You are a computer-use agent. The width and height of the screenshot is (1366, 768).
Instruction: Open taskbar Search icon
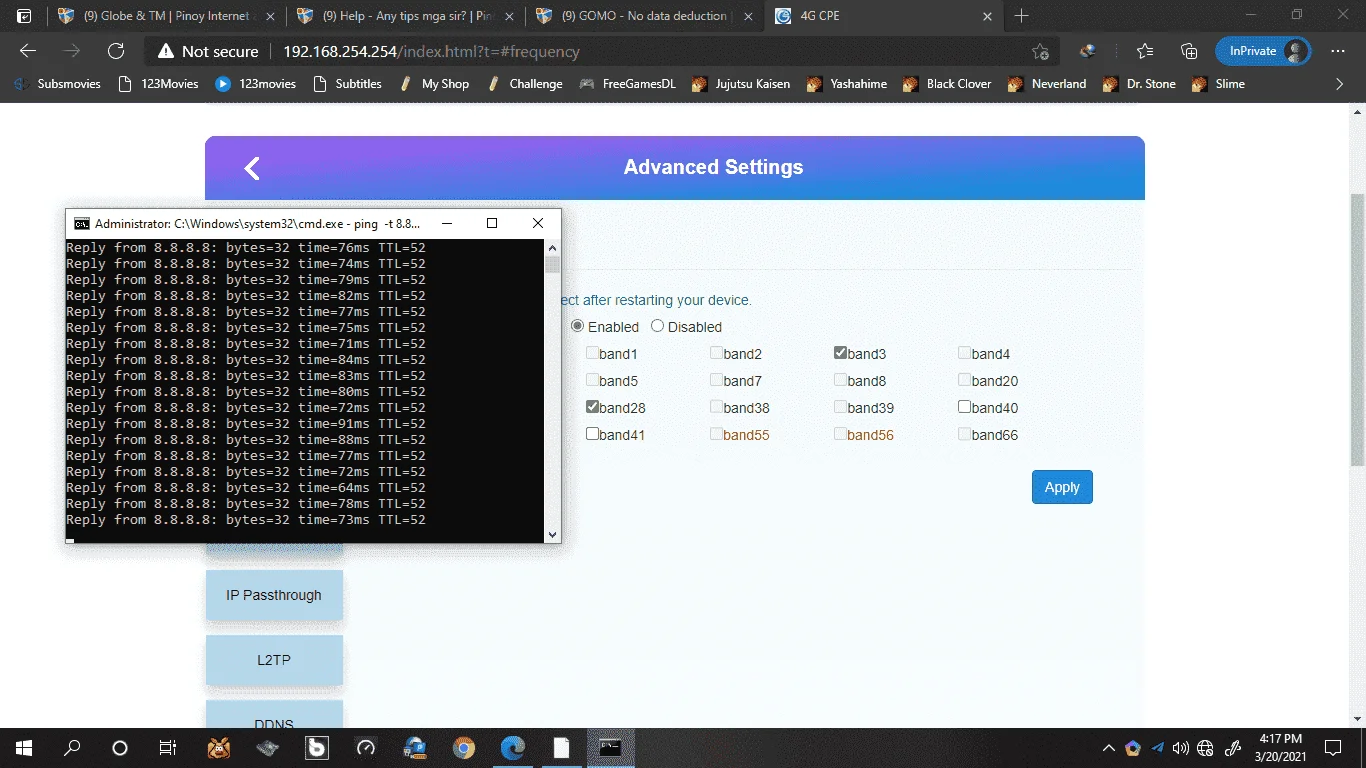(x=72, y=747)
